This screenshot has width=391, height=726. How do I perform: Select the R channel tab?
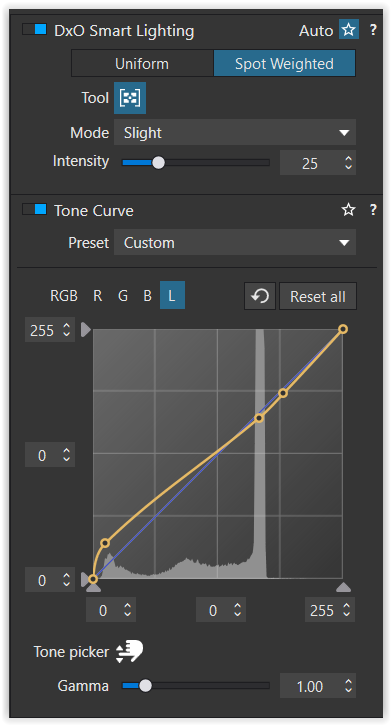[98, 296]
